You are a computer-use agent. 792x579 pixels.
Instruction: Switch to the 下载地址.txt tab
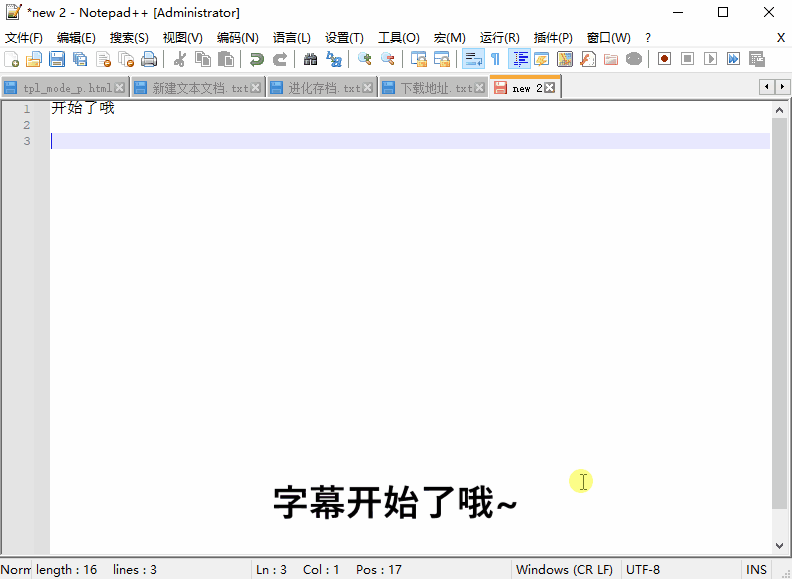[x=433, y=88]
